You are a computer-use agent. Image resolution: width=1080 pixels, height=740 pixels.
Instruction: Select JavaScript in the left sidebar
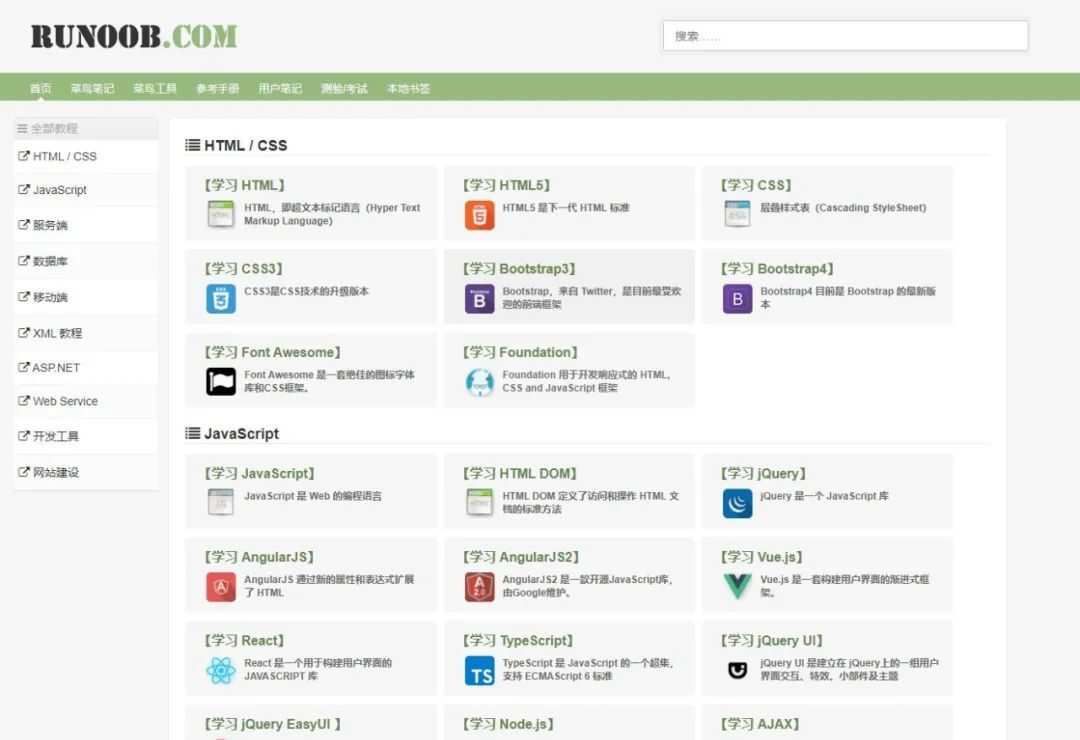60,190
